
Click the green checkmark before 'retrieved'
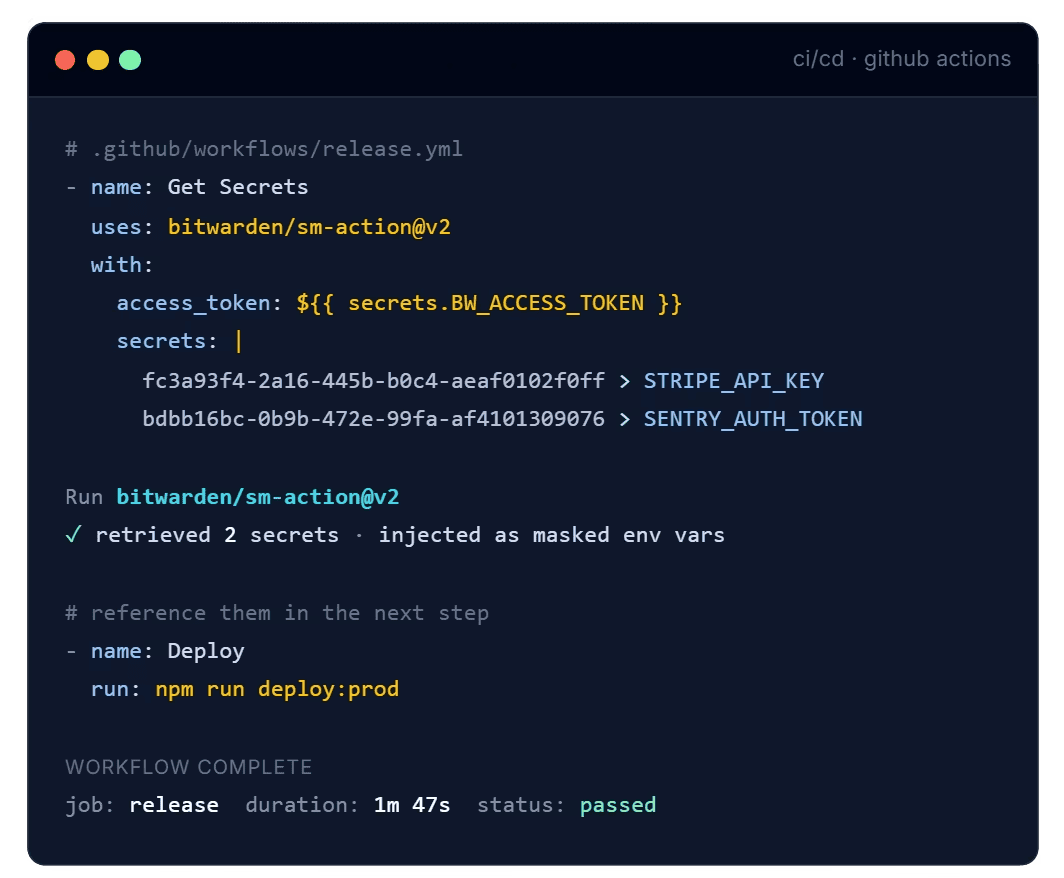[73, 535]
